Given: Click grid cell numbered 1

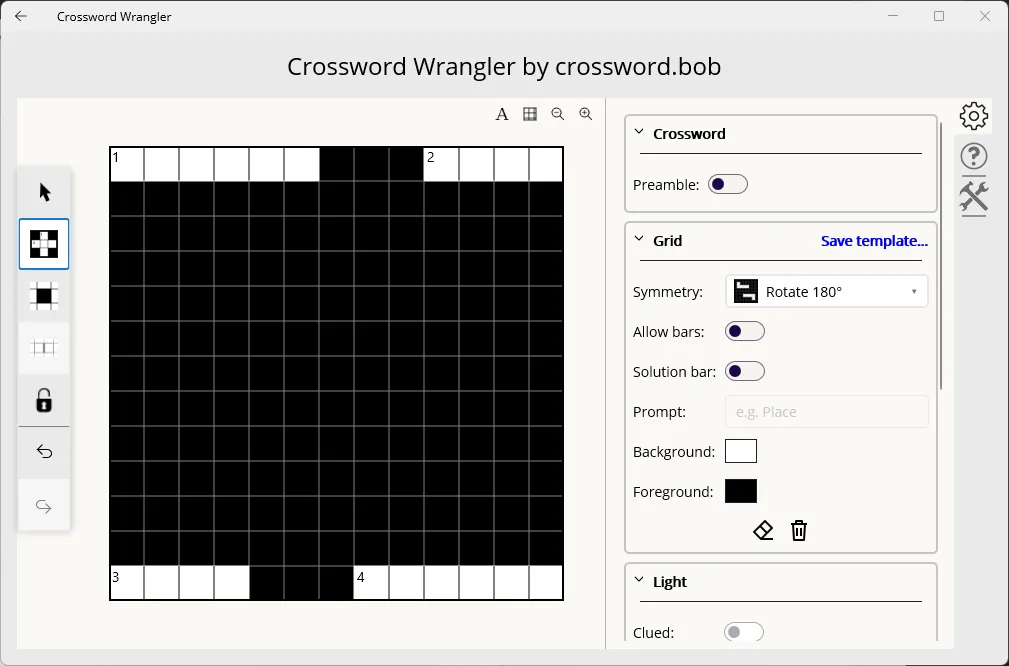Looking at the screenshot, I should click(x=127, y=165).
